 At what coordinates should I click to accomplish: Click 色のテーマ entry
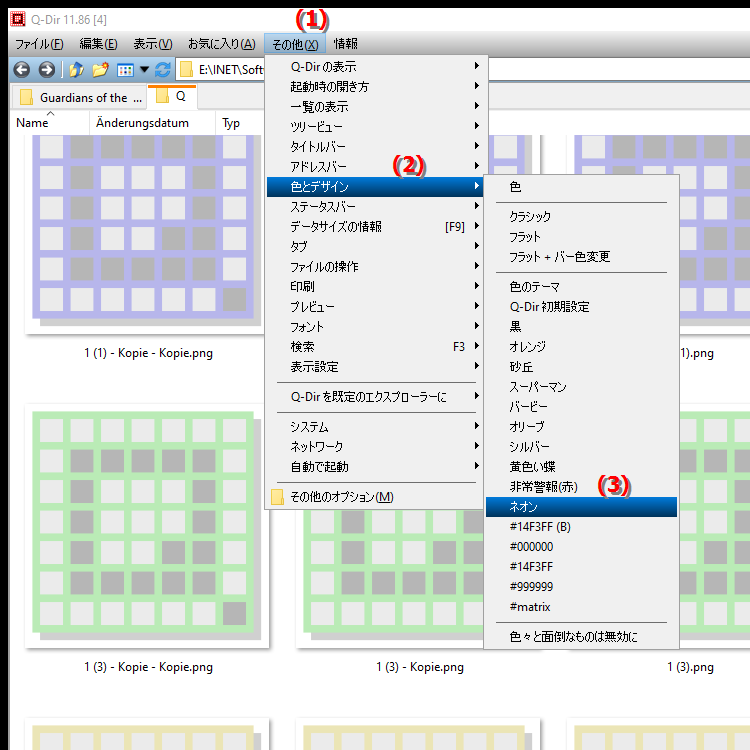coord(581,287)
